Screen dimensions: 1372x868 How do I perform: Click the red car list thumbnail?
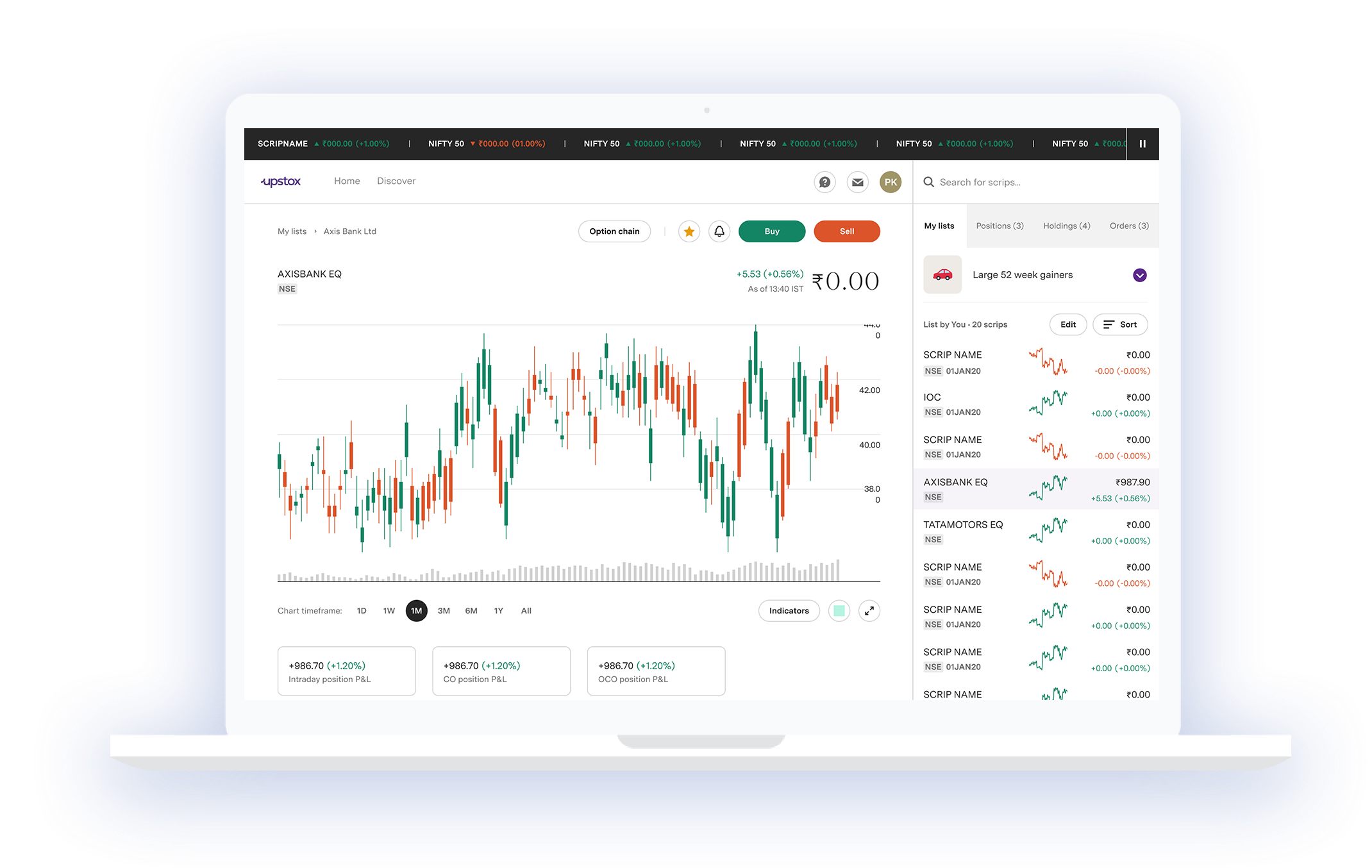click(942, 275)
